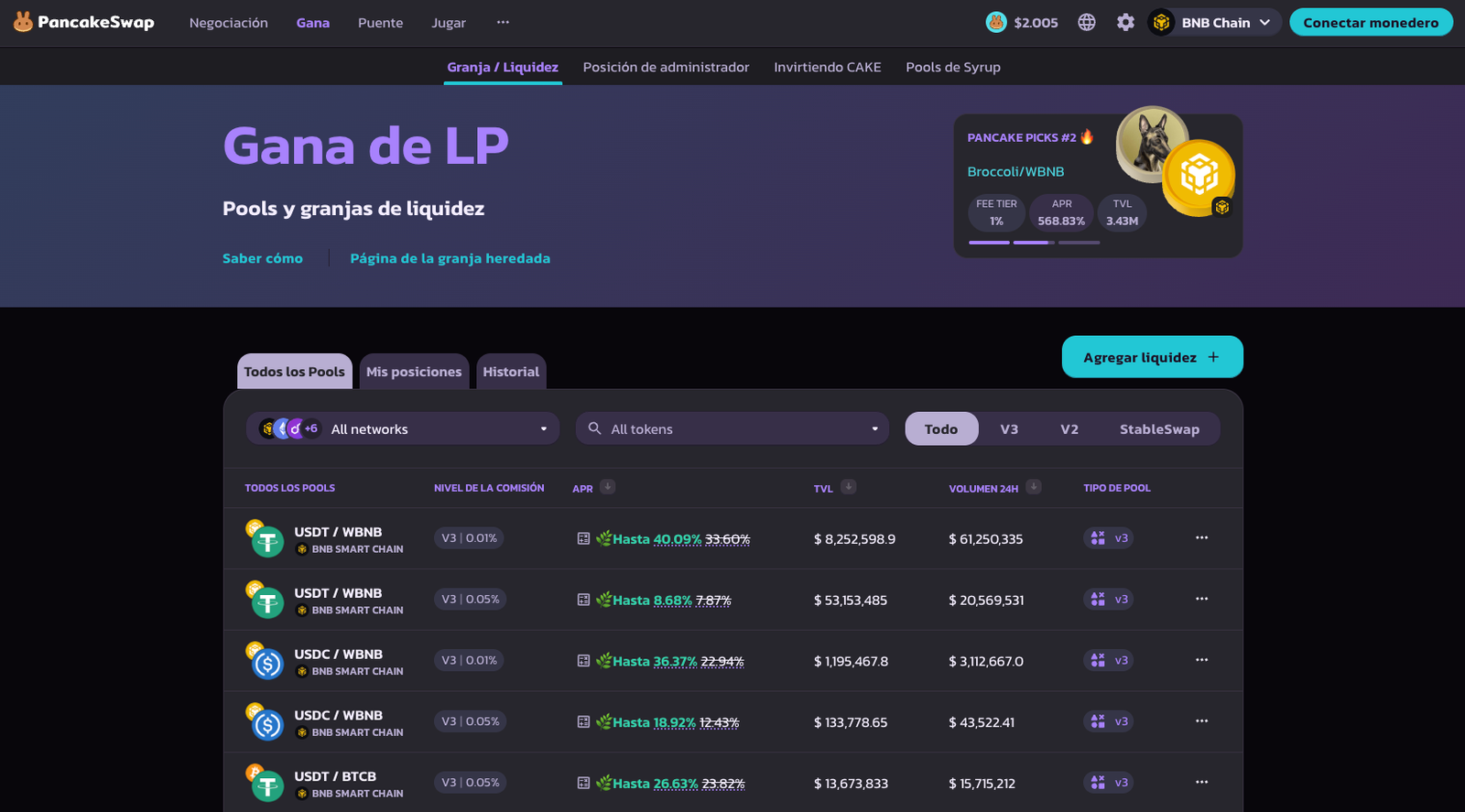
Task: Click Agregar liquidez button
Action: tap(1152, 357)
